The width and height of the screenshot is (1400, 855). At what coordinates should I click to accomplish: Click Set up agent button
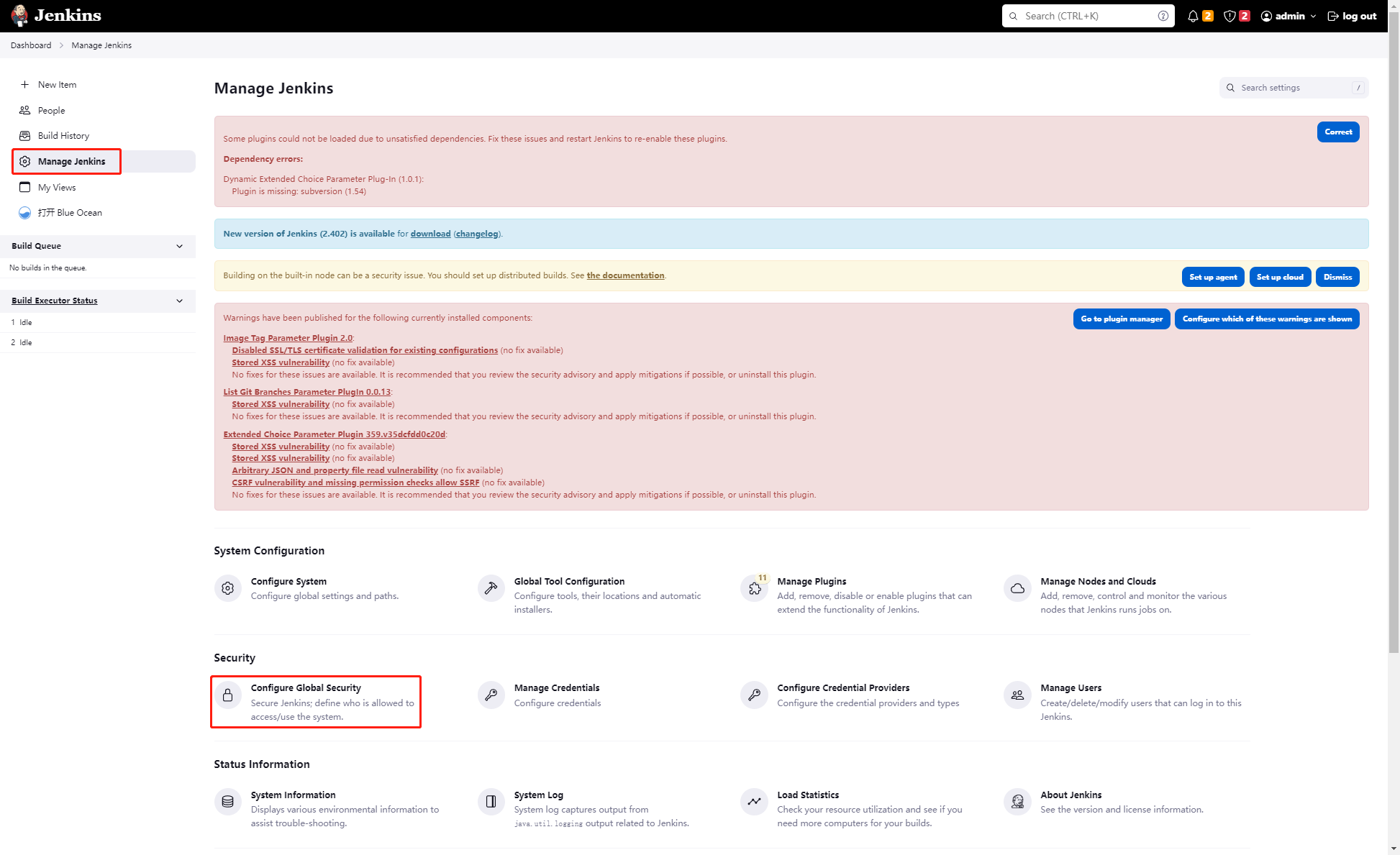coord(1213,277)
